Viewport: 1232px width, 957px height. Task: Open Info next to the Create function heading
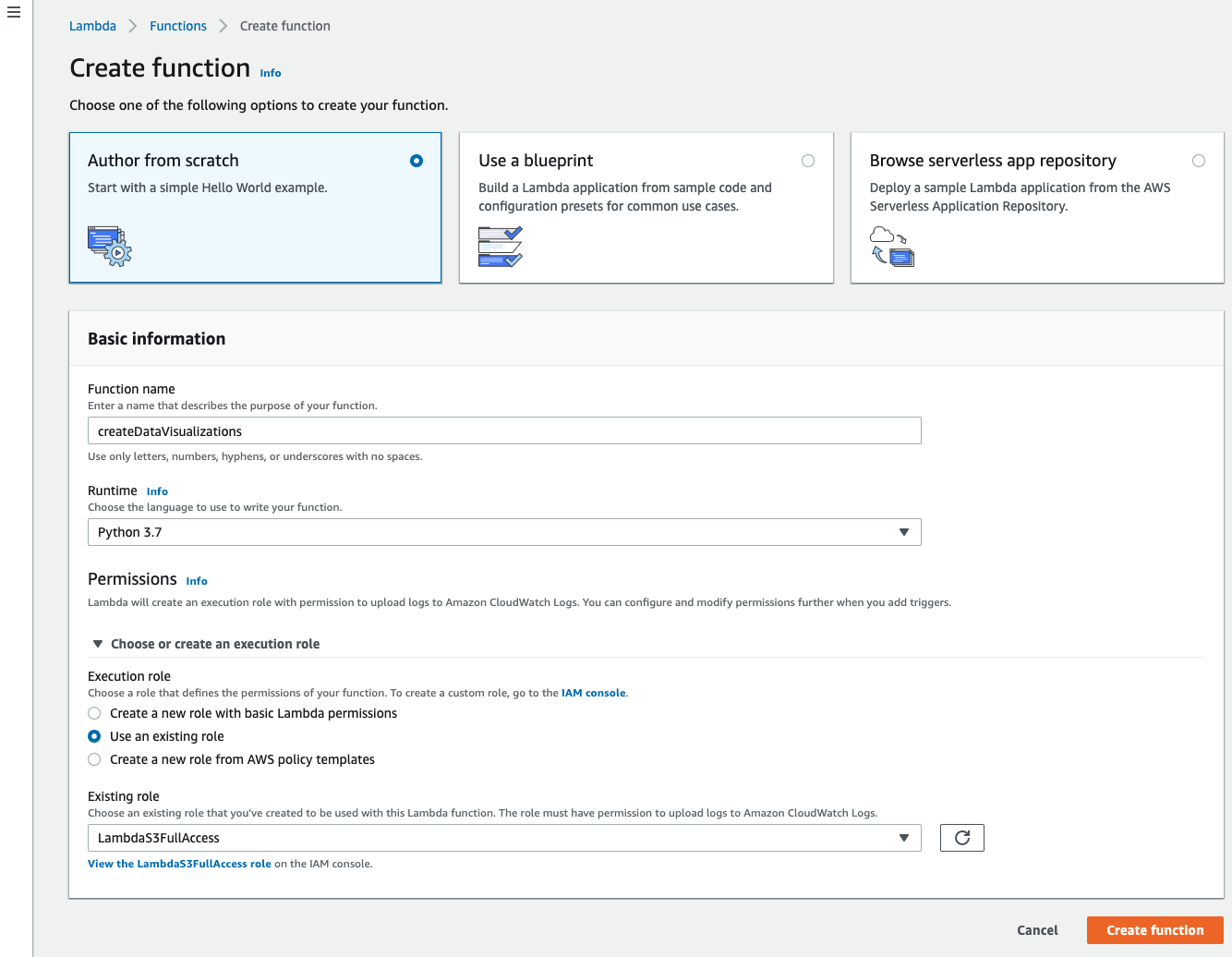(270, 72)
